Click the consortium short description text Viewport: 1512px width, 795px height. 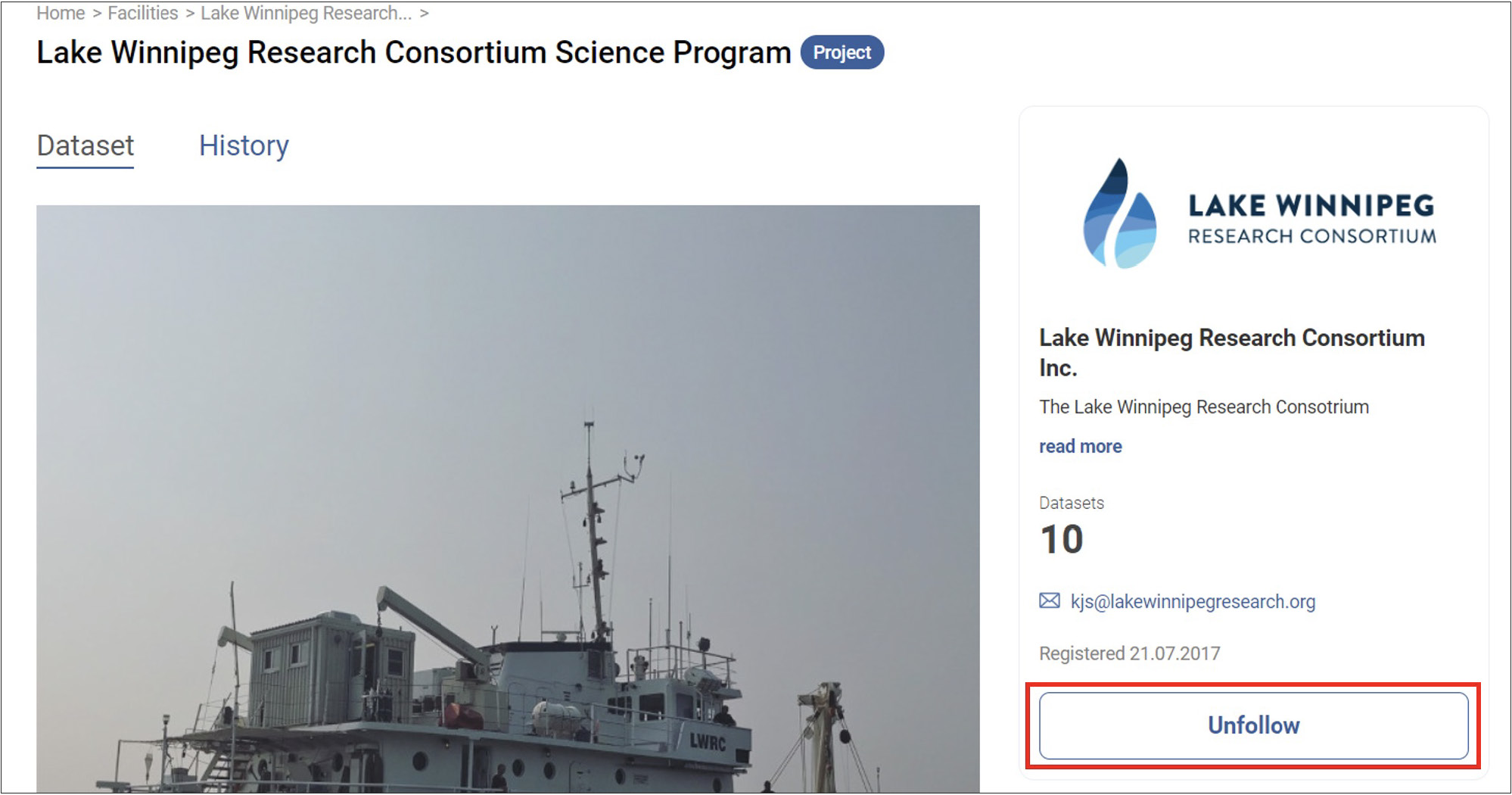pos(1203,407)
